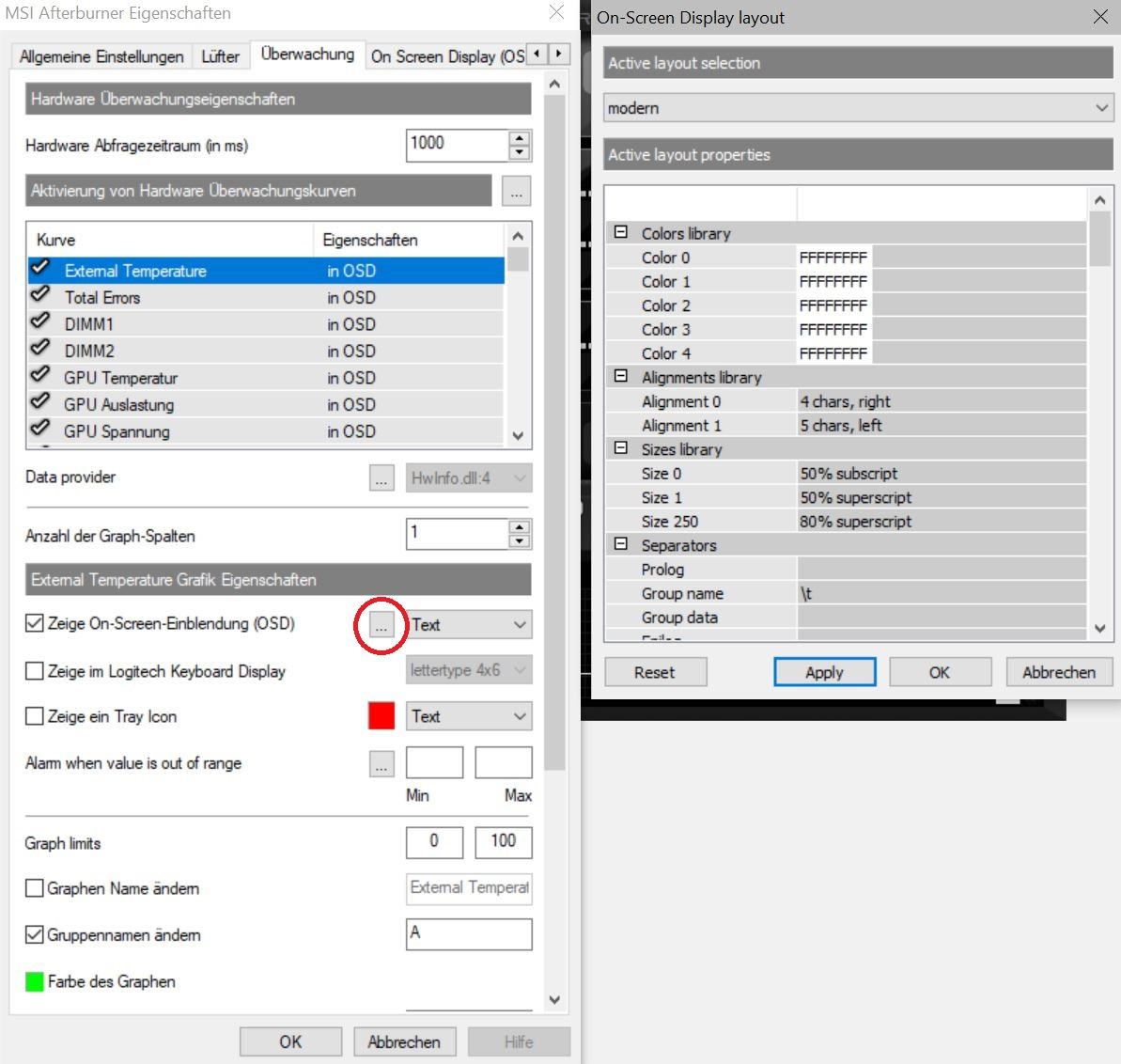Viewport: 1121px width, 1064px height.
Task: Uncheck Gruppennamen ändern
Action: click(35, 934)
